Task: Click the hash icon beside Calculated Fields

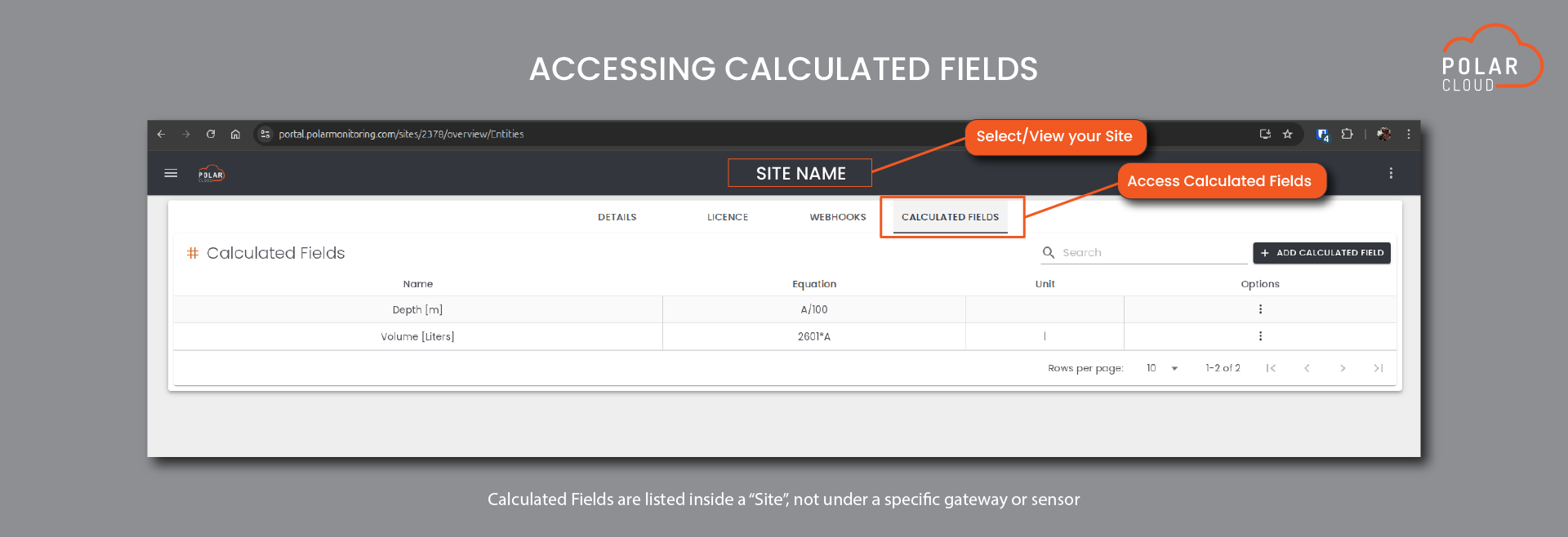Action: point(193,253)
